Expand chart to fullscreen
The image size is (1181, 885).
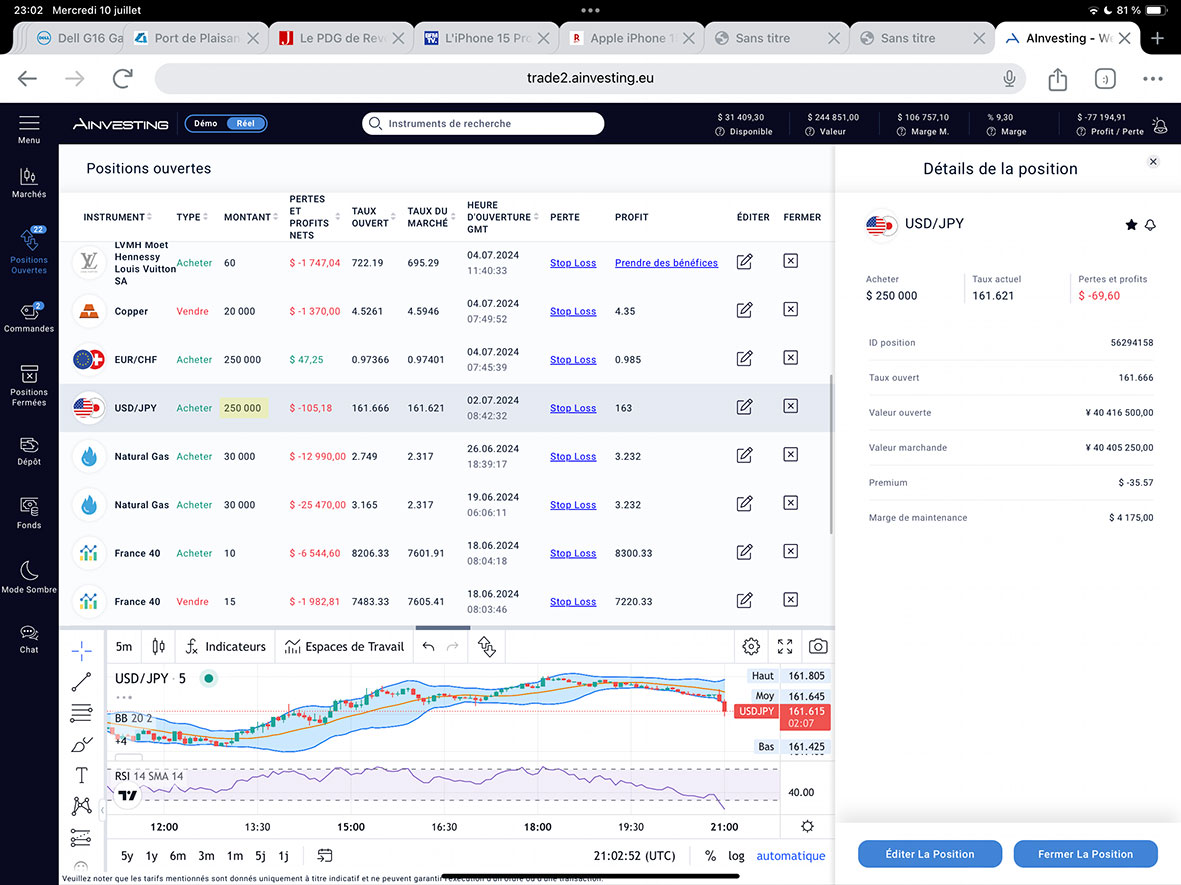click(x=785, y=647)
